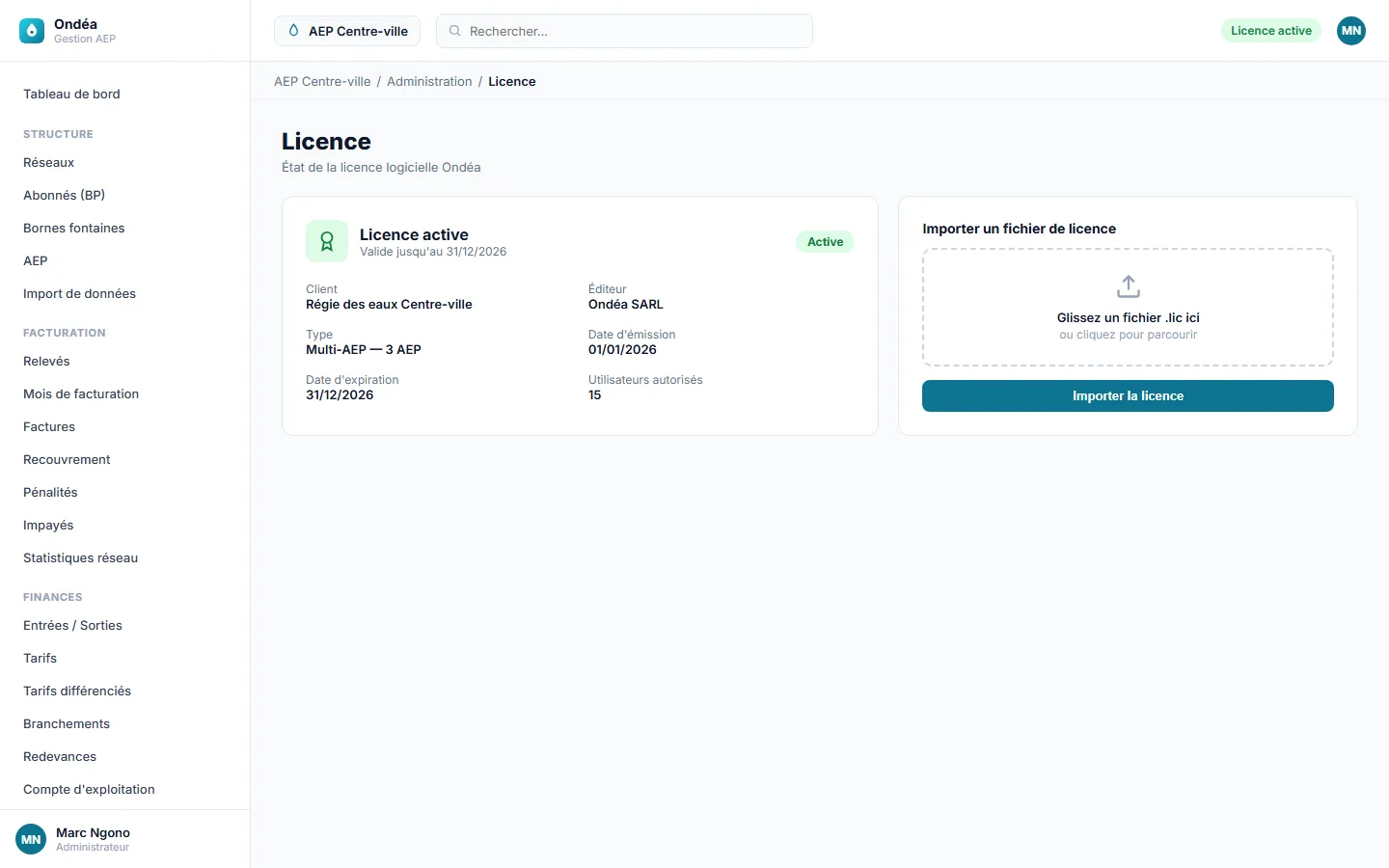The width and height of the screenshot is (1389, 868).
Task: Open Tableau de bord
Action: [124, 94]
